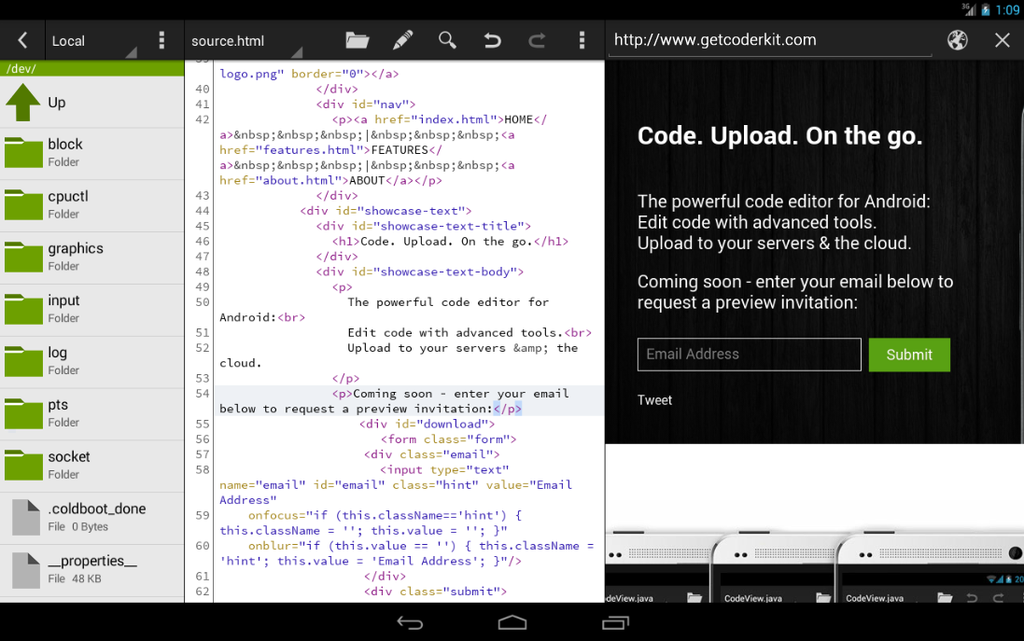The width and height of the screenshot is (1024, 641).
Task: Undo the last edit
Action: click(x=491, y=40)
